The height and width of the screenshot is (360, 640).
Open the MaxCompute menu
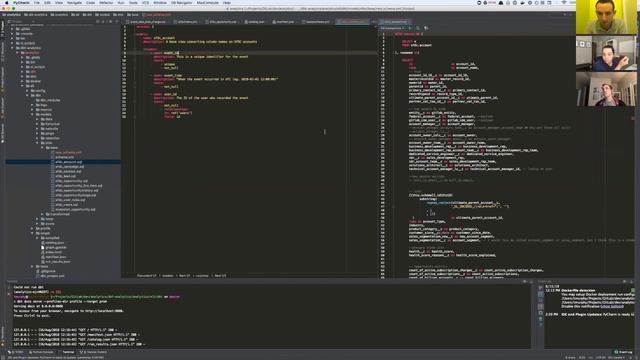pos(208,2)
